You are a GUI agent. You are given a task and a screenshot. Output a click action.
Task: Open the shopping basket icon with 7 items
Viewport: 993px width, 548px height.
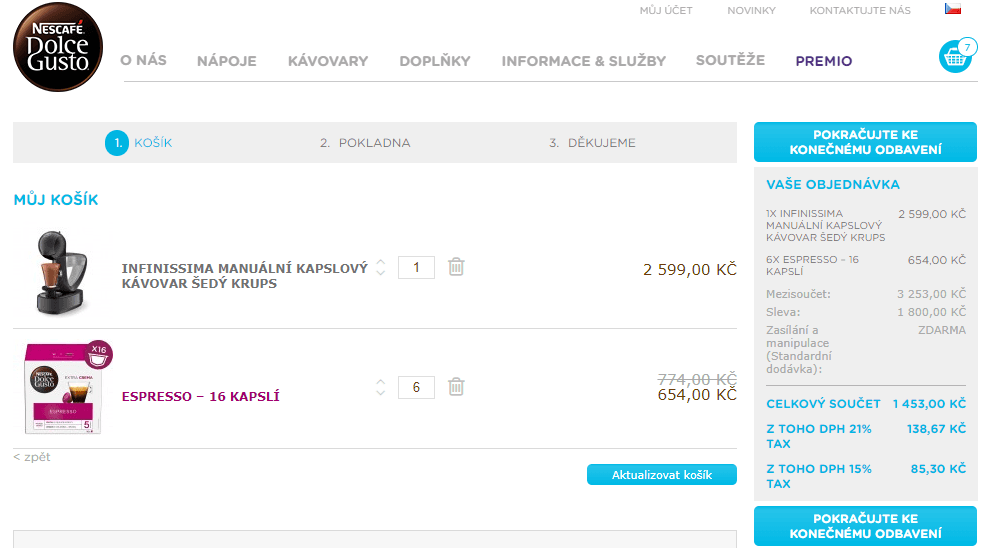(957, 56)
